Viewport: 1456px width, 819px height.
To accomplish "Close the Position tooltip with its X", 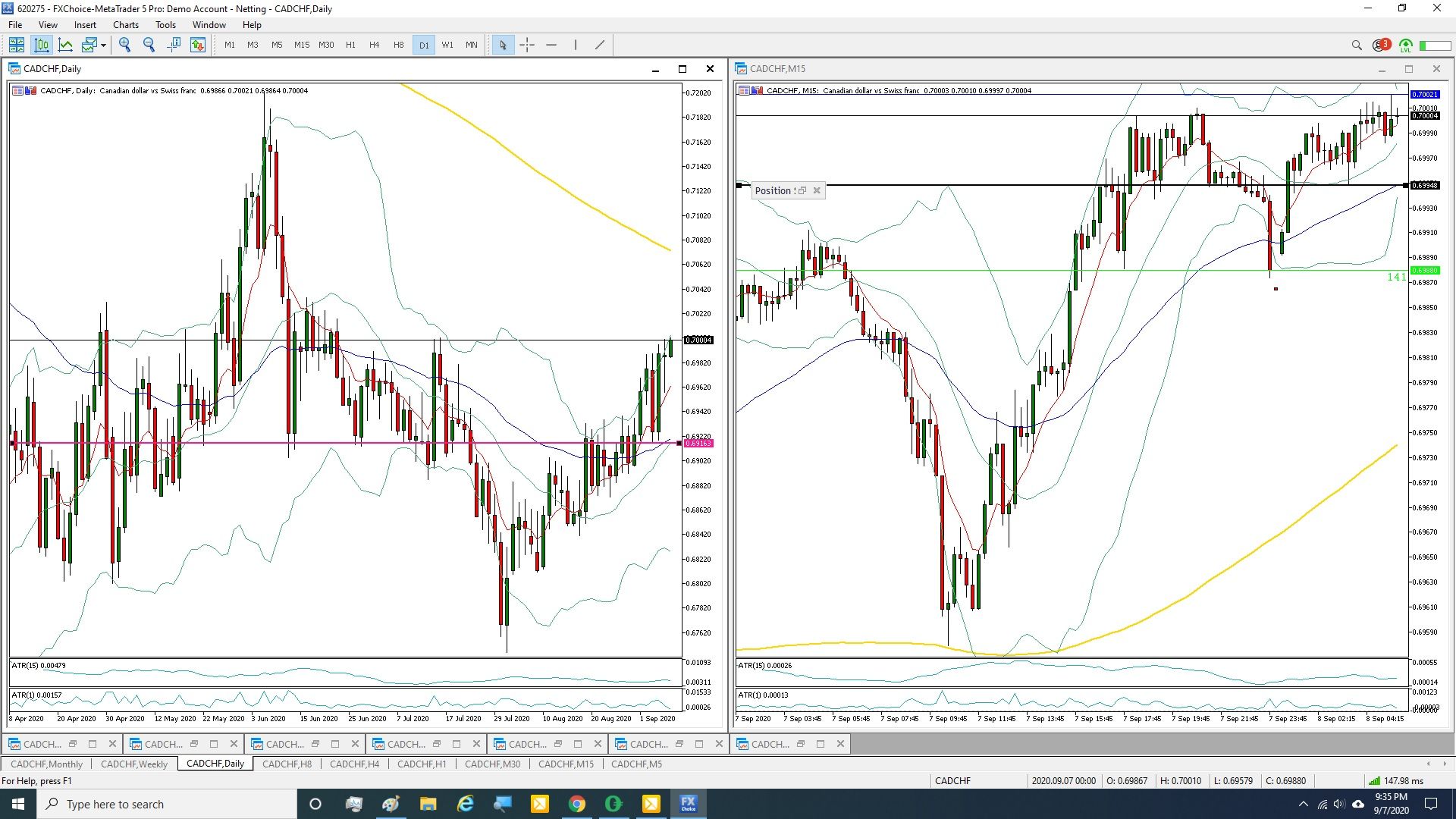I will 817,190.
